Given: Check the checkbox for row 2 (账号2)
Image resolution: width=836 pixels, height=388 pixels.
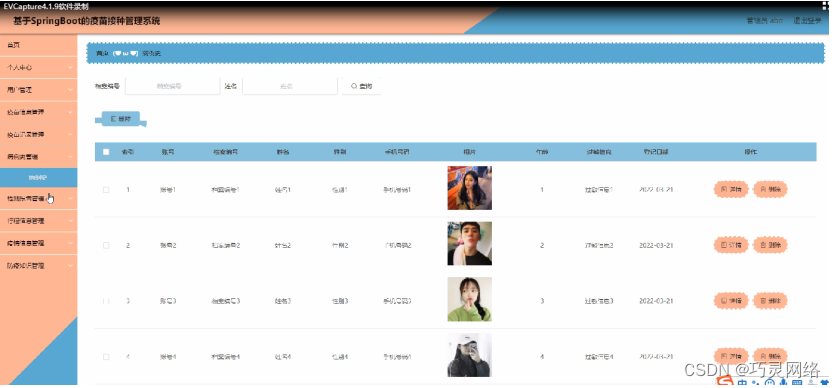Looking at the screenshot, I should point(106,245).
